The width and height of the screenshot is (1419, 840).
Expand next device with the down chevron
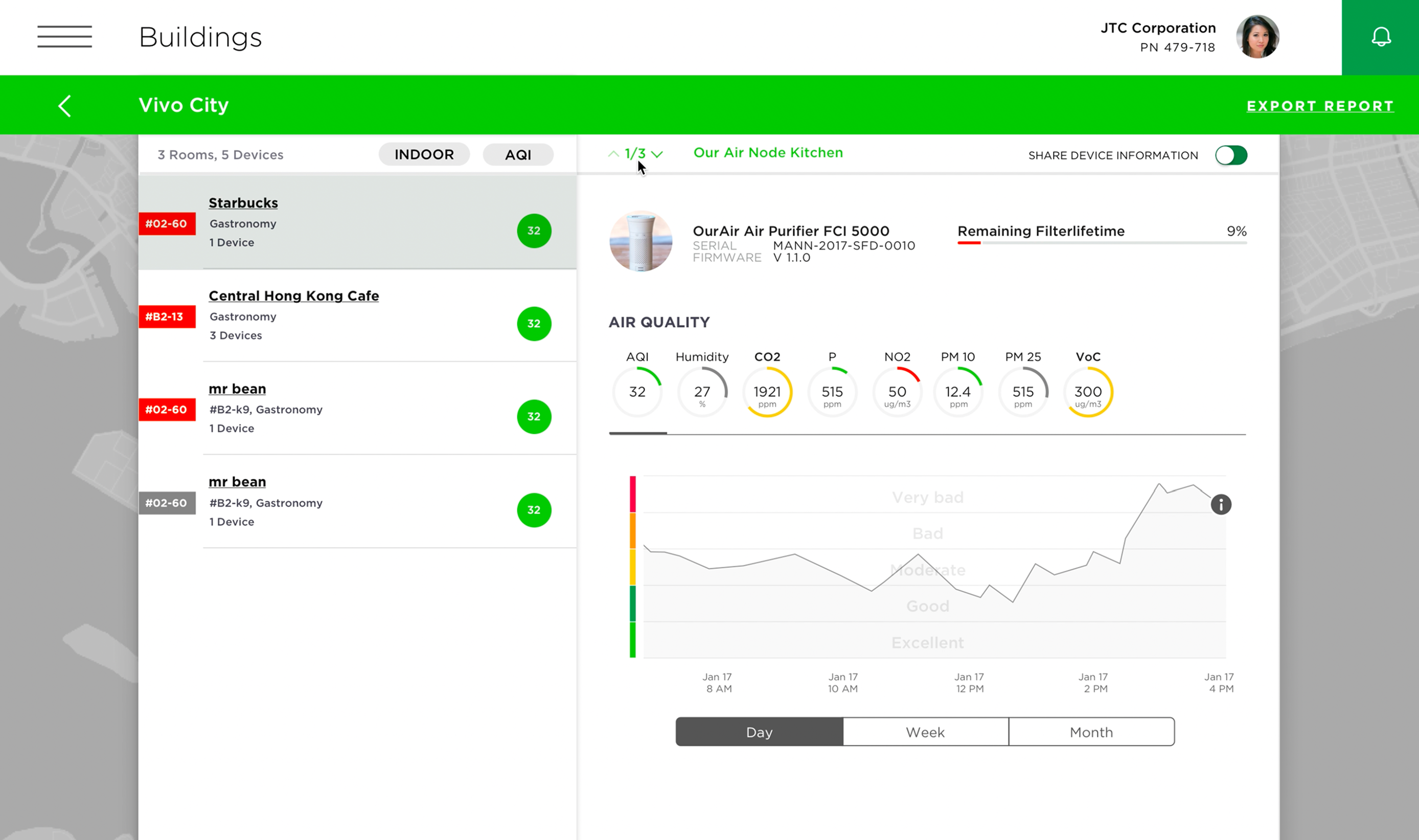pos(657,153)
